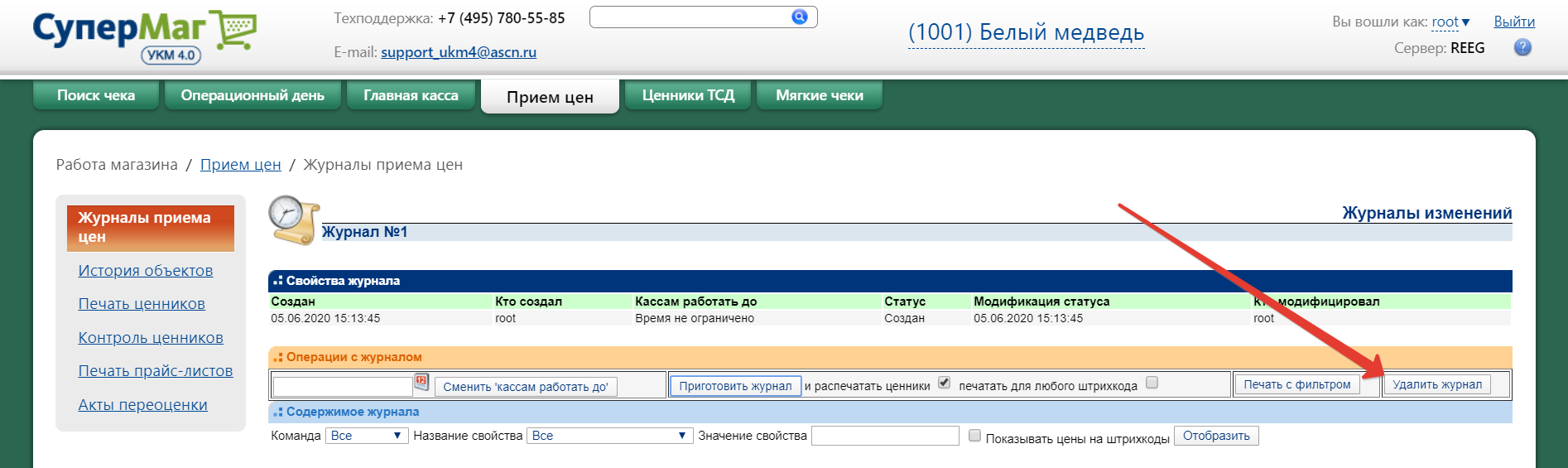The width and height of the screenshot is (1568, 468).
Task: Open the 'Главная касса' tab
Action: (x=411, y=95)
